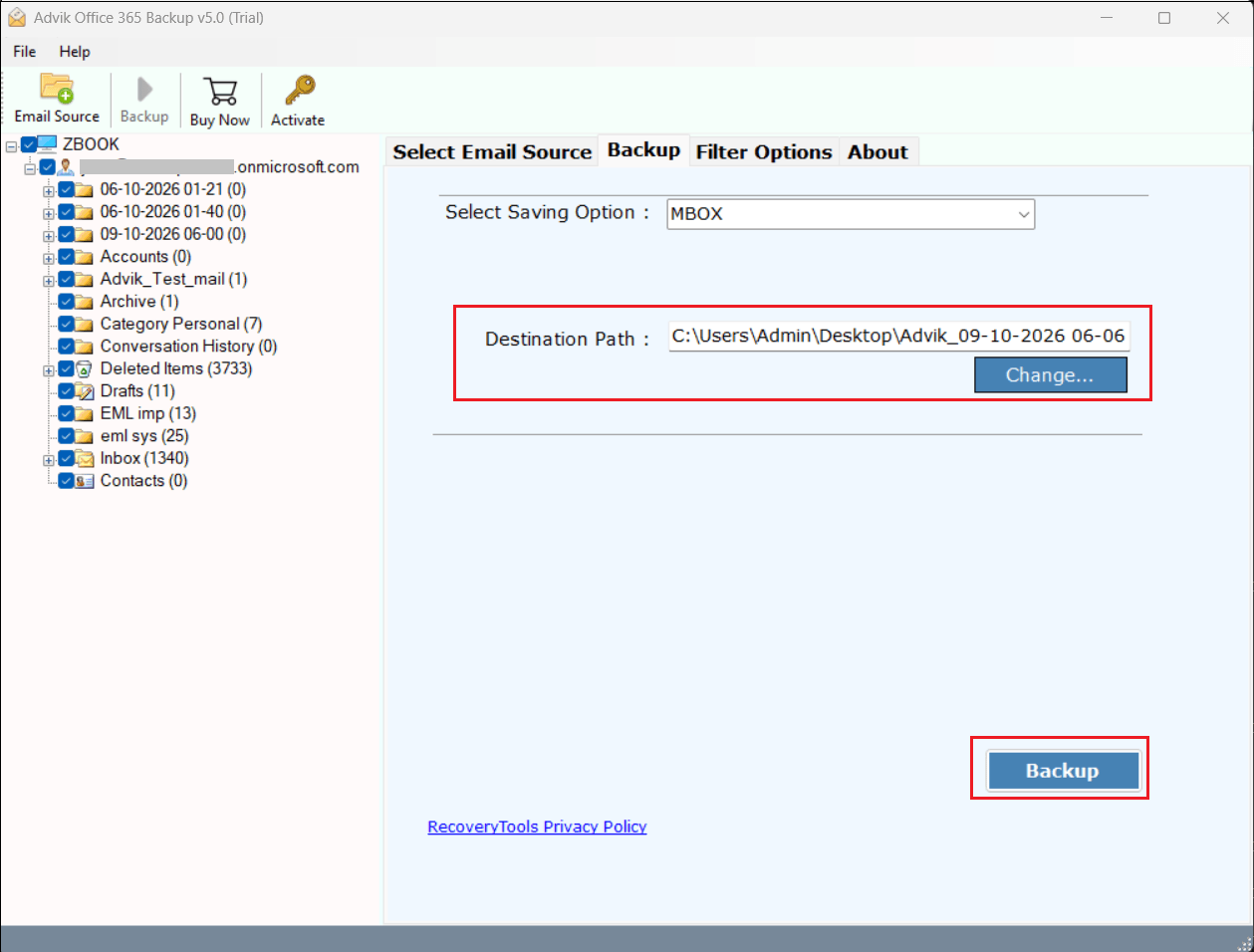Click the Accounts folder icon
This screenshot has height=952, width=1254.
pyautogui.click(x=84, y=257)
